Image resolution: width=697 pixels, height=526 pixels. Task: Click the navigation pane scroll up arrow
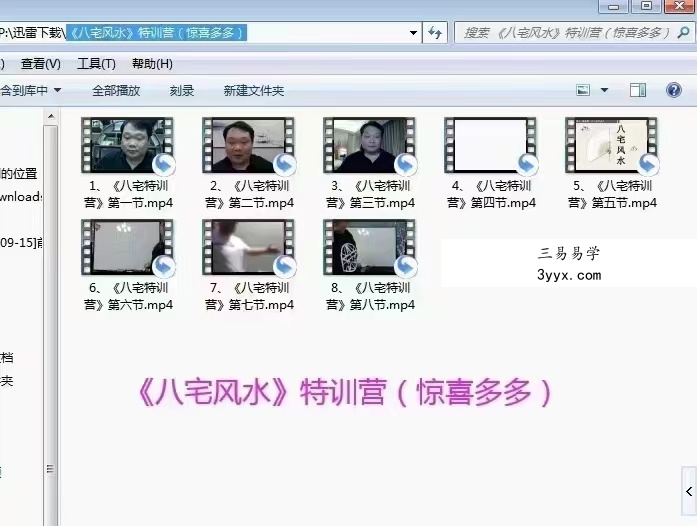(x=51, y=116)
